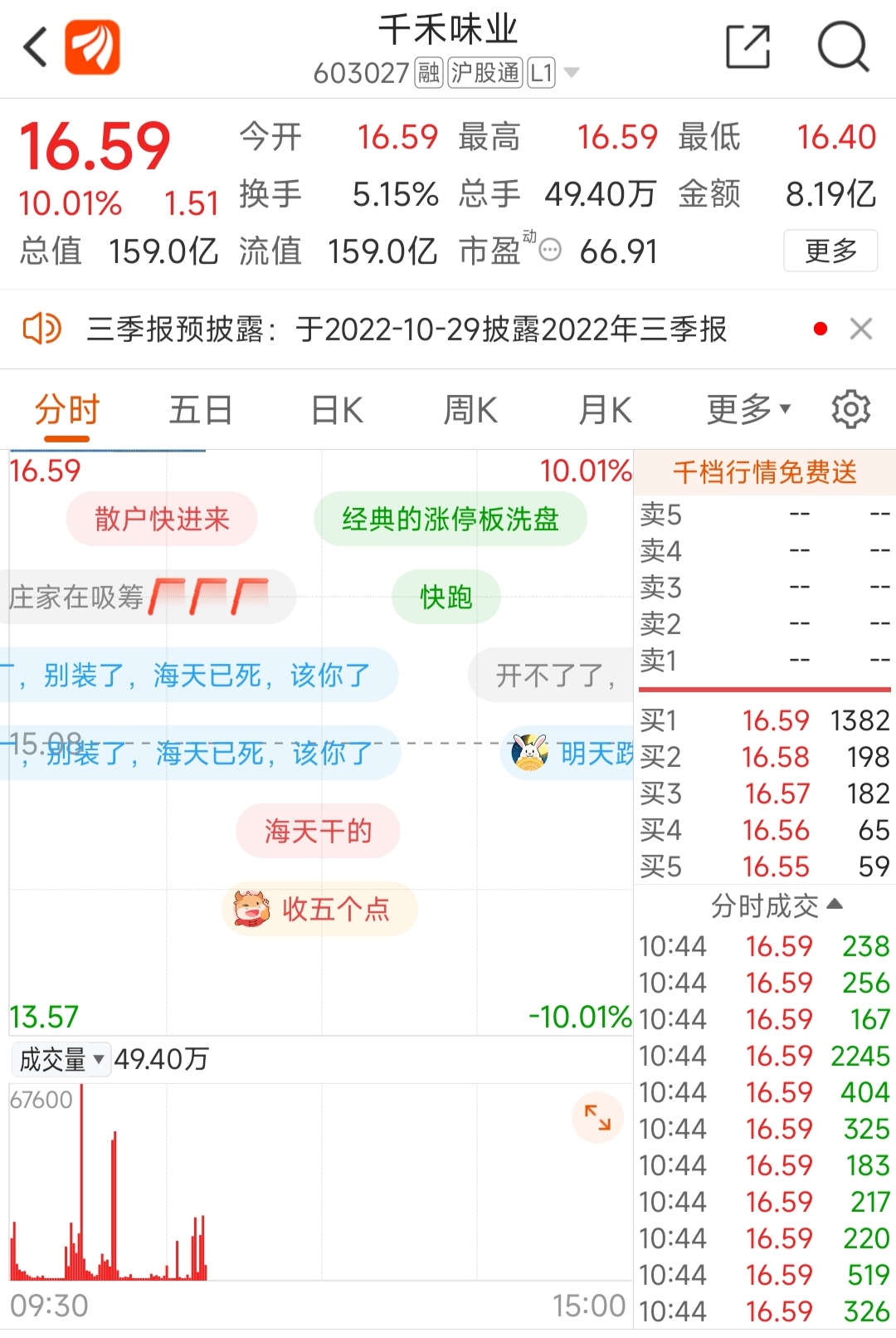Dismiss the quarterly report notice

click(861, 329)
